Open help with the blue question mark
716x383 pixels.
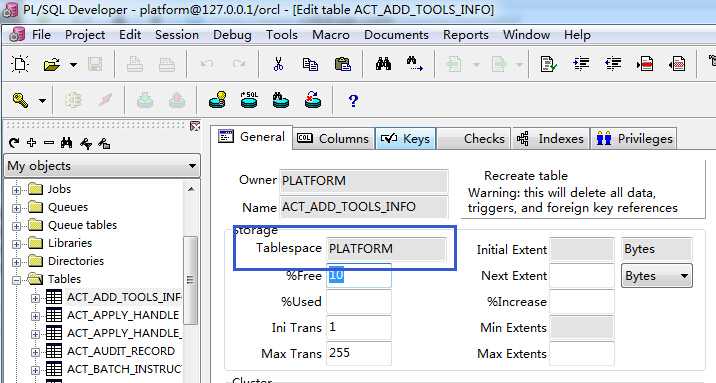point(353,100)
